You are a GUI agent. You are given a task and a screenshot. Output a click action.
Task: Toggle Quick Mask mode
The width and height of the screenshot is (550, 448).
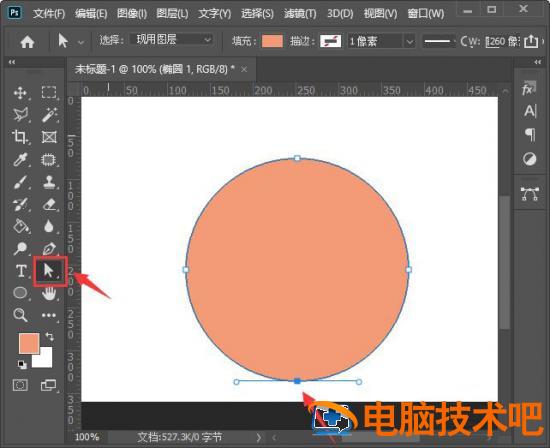click(20, 385)
